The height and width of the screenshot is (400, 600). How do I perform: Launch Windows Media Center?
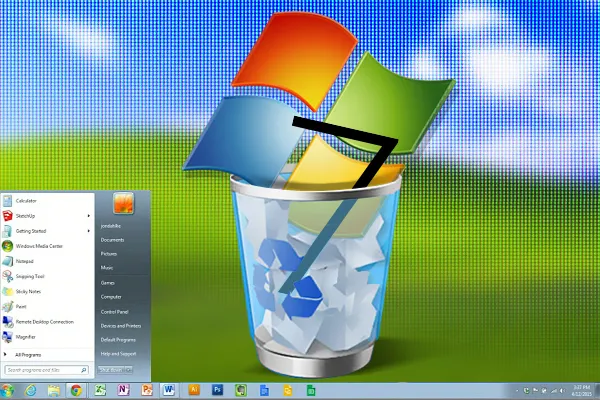pyautogui.click(x=47, y=246)
